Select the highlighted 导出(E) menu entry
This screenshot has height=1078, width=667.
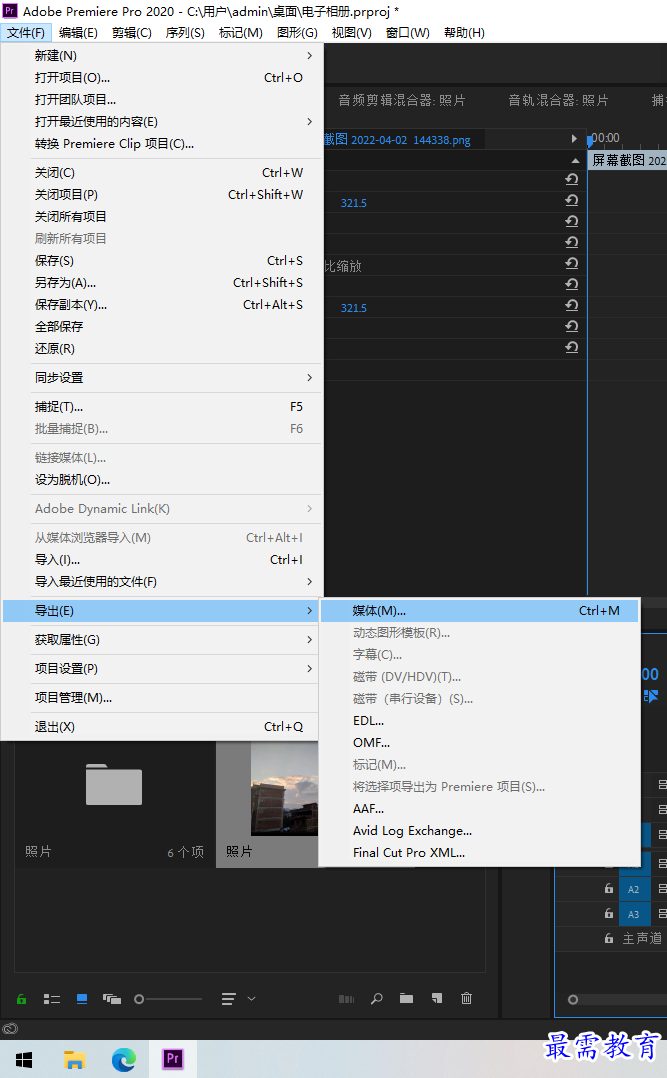click(162, 610)
